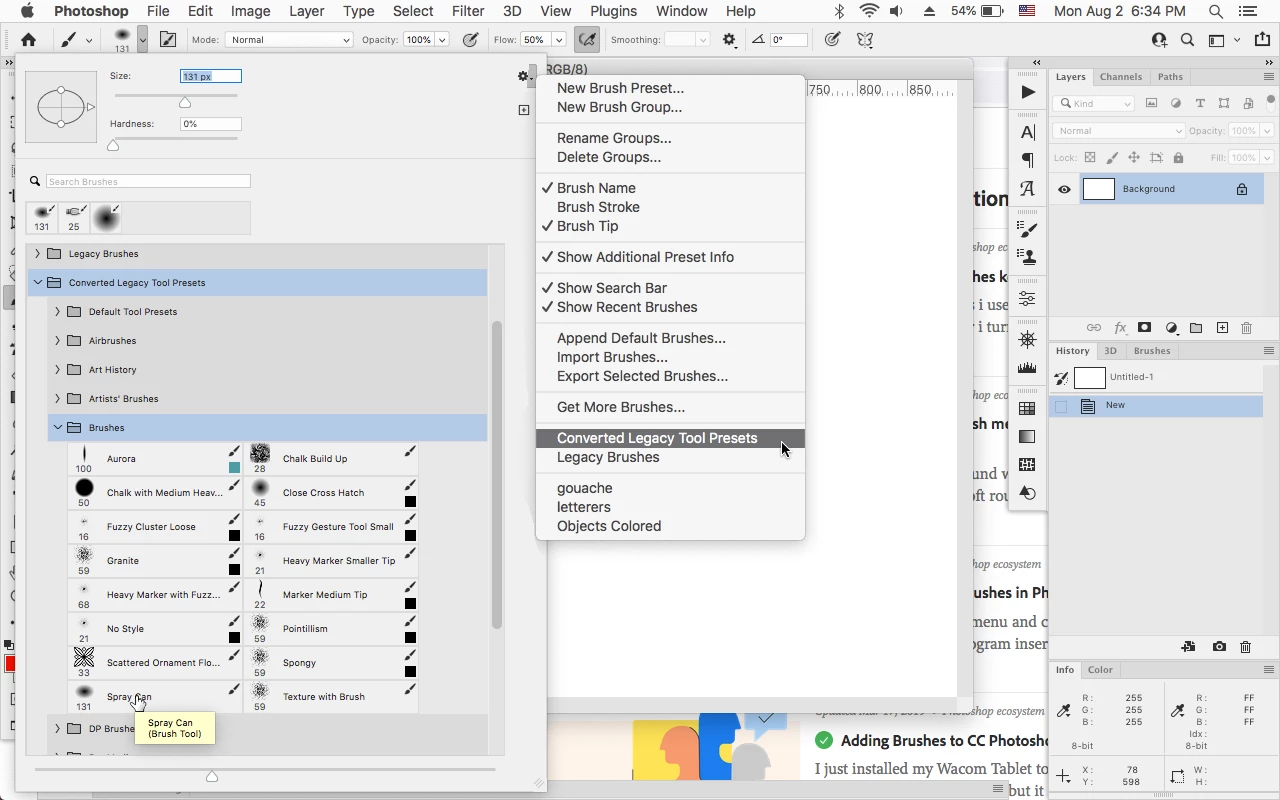
Task: Expand the Legacy Brushes folder
Action: pyautogui.click(x=38, y=254)
